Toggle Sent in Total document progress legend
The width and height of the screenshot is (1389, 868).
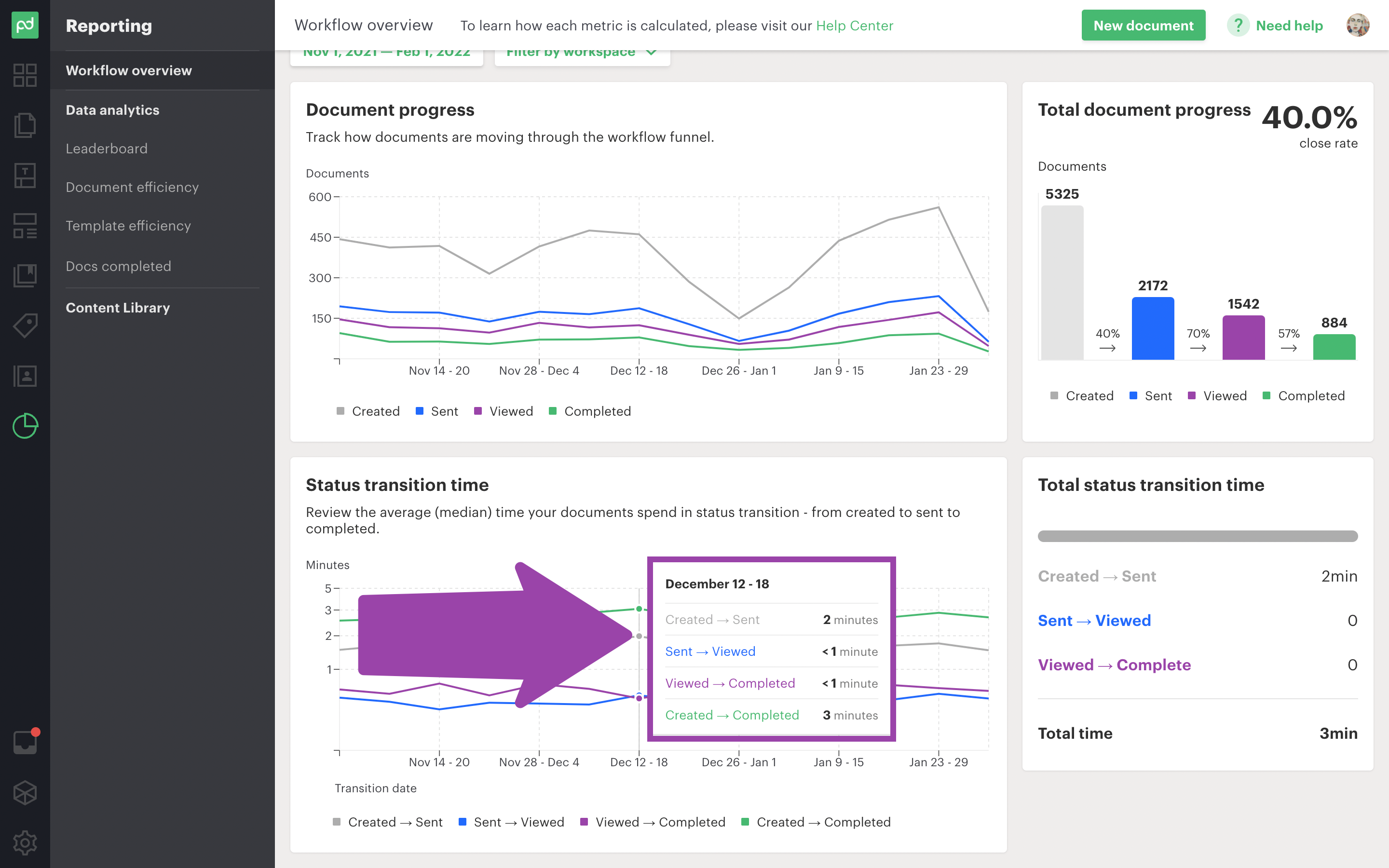coord(1151,395)
